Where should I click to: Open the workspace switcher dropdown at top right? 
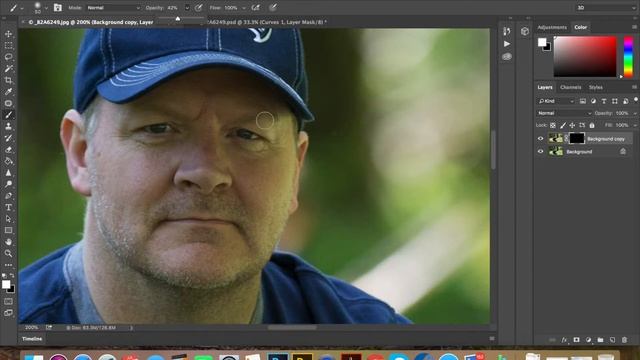[606, 8]
